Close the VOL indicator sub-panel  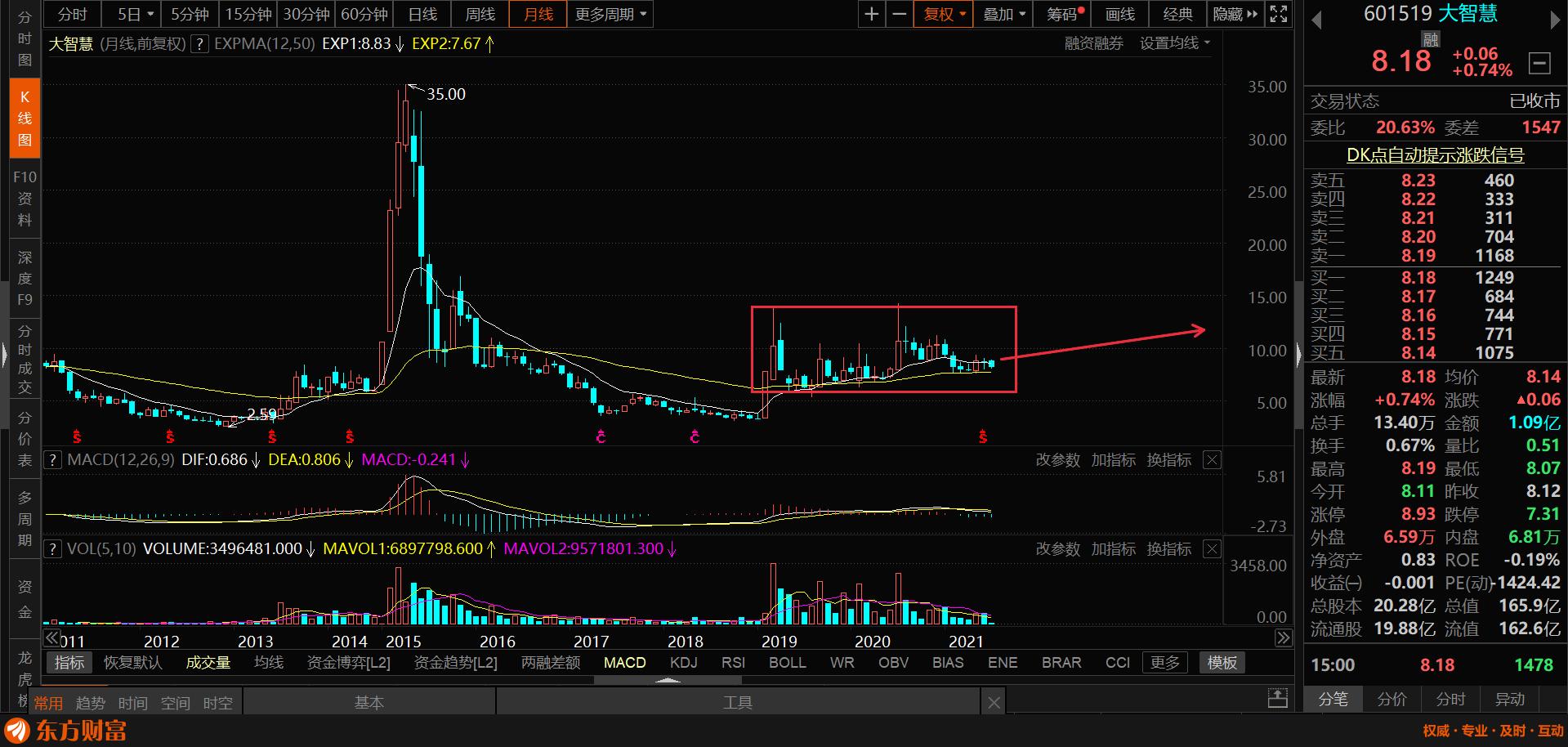(1213, 548)
